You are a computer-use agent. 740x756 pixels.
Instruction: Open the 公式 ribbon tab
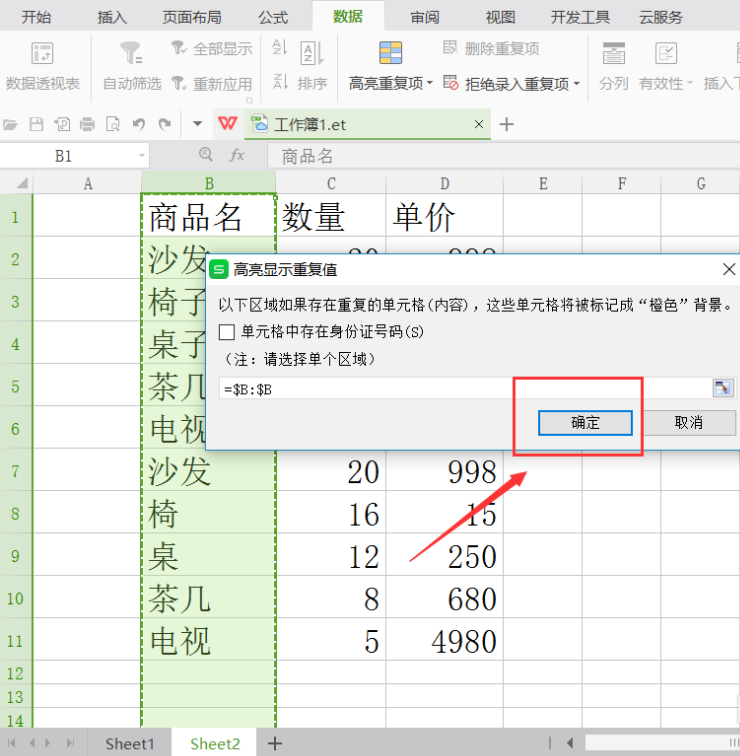273,17
